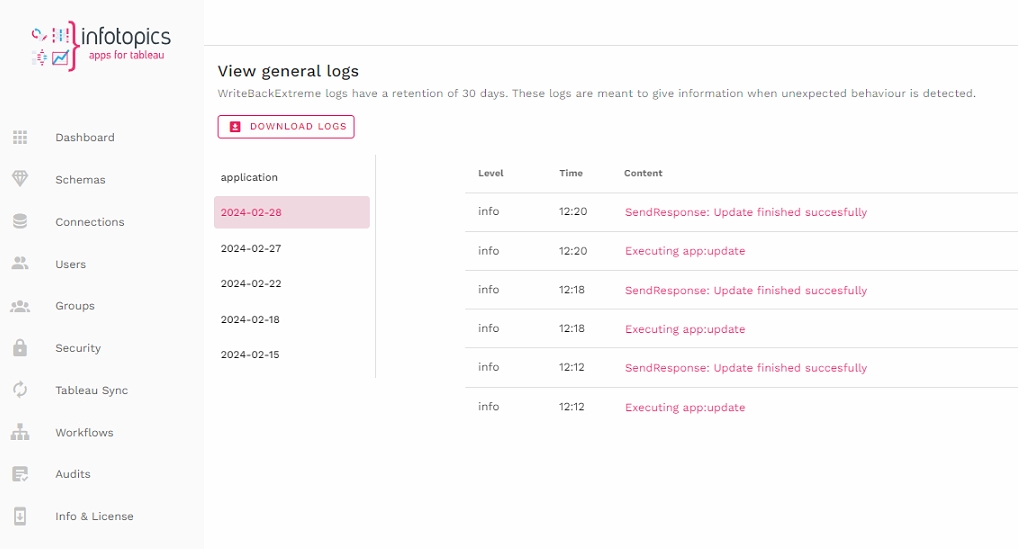1018x549 pixels.
Task: Click the Connections database icon
Action: 20,222
